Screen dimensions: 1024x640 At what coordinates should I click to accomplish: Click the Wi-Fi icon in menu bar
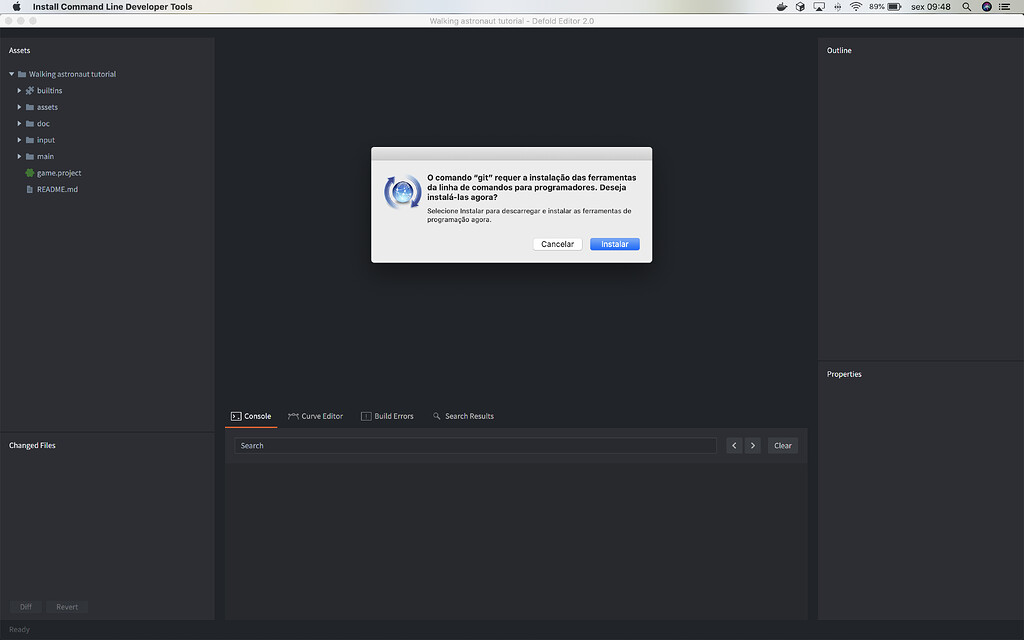[x=855, y=6]
